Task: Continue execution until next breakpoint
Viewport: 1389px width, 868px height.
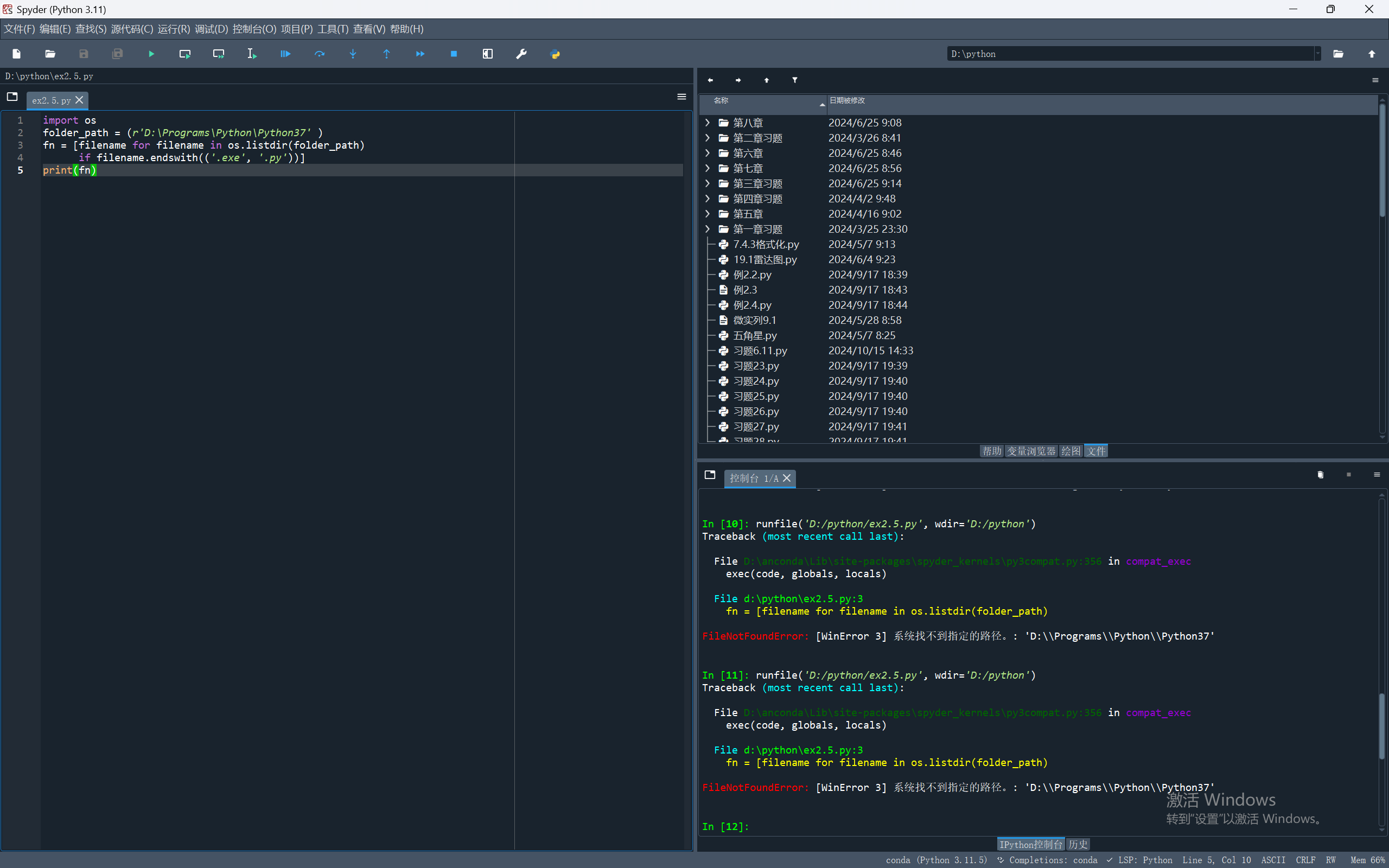Action: [420, 54]
